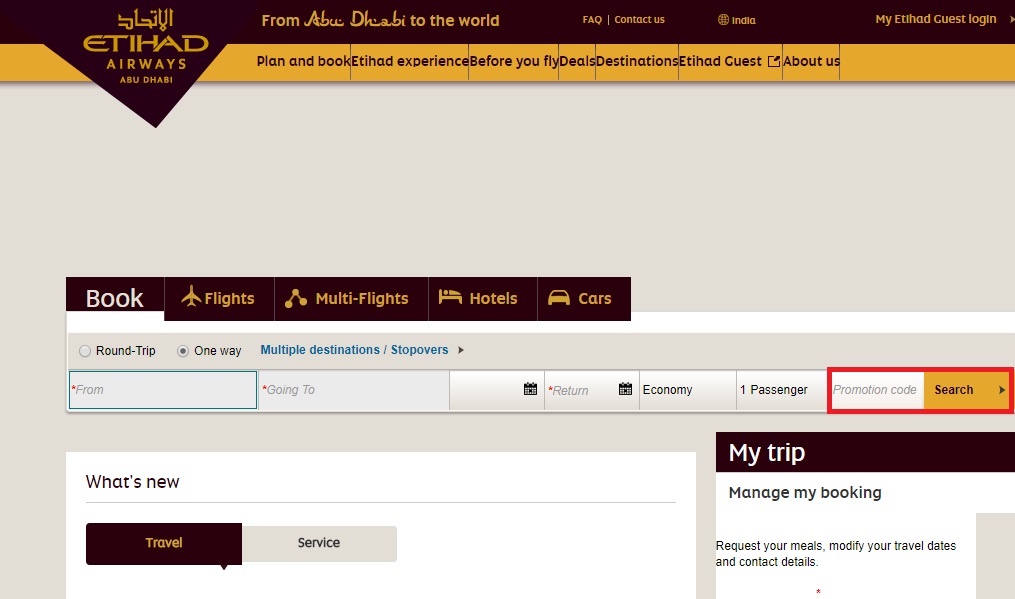This screenshot has height=599, width=1015.
Task: Click the Return date field
Action: pyautogui.click(x=592, y=390)
